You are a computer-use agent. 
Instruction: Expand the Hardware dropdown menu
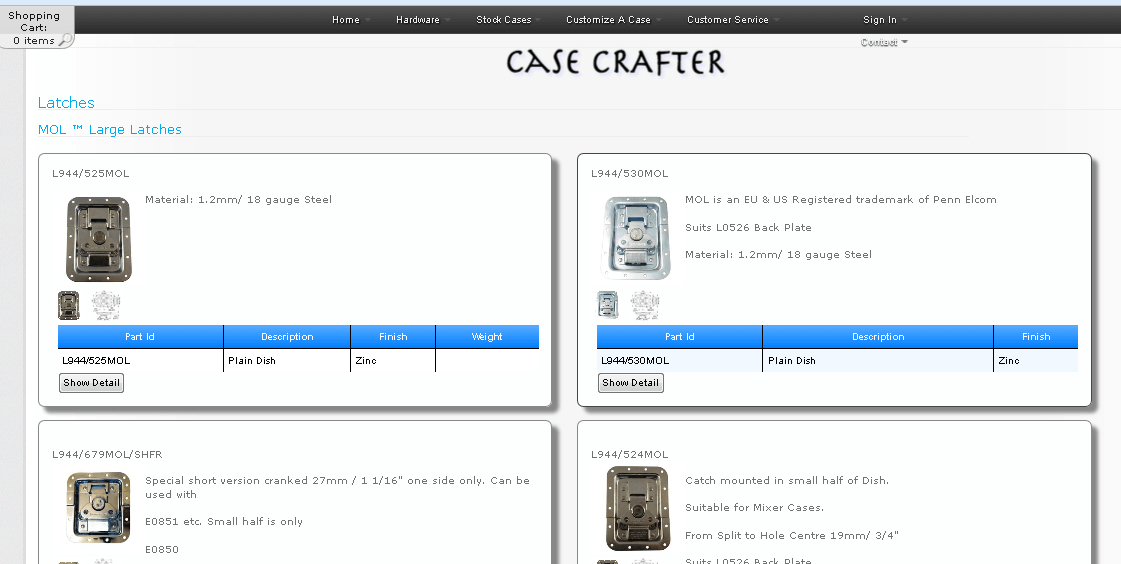422,20
